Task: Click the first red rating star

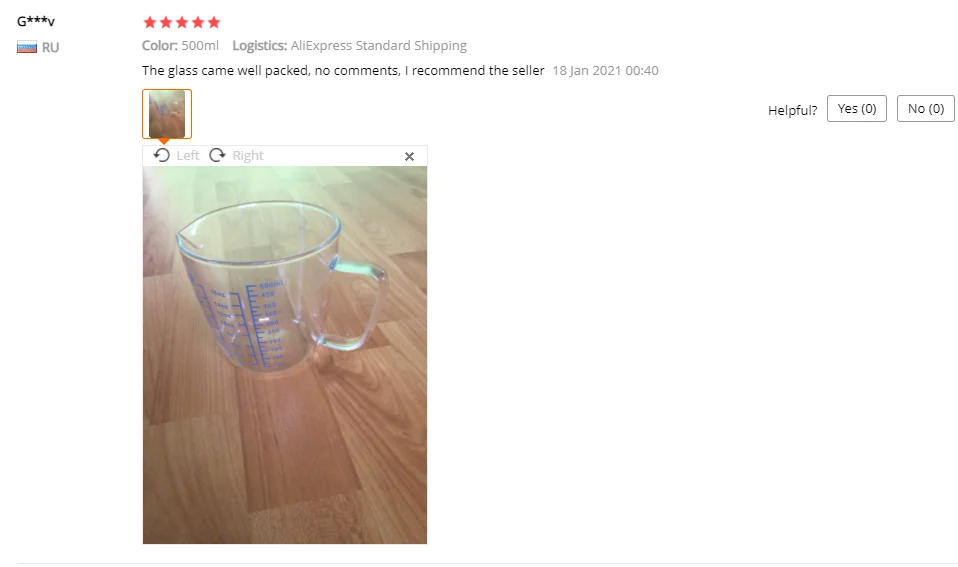Action: click(x=150, y=23)
